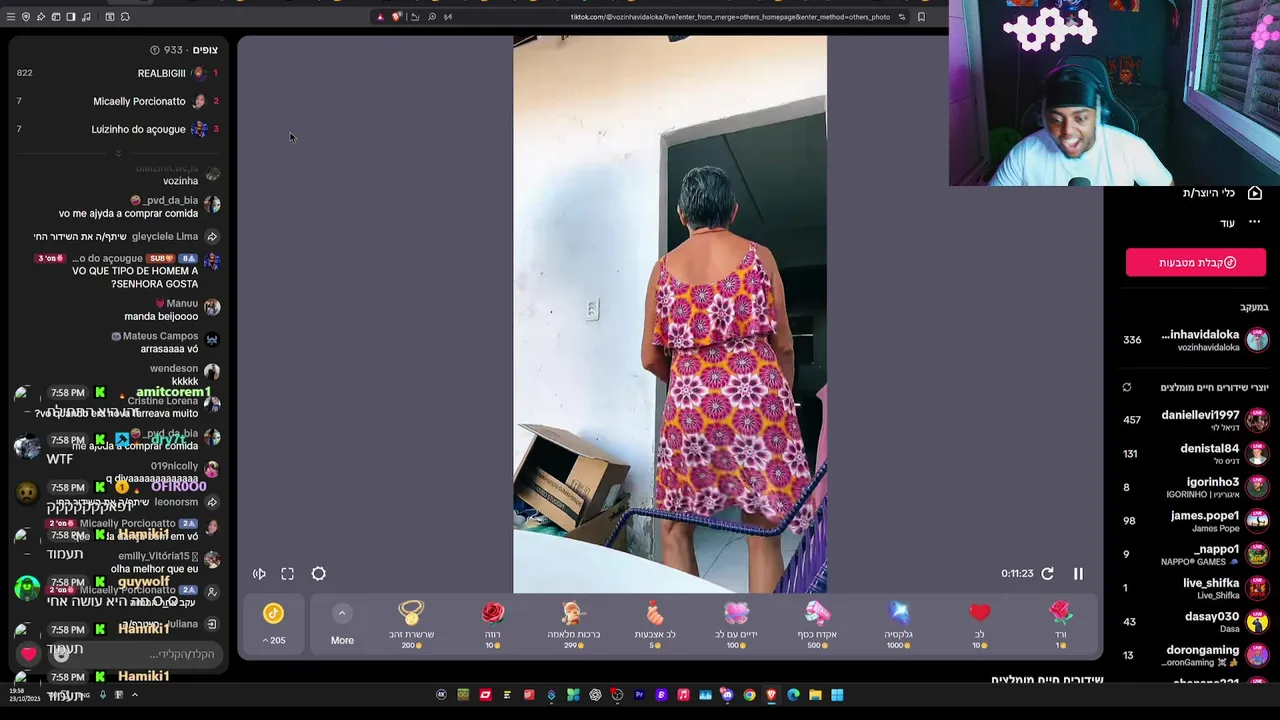Open the TikTok coin balance 205
Image resolution: width=1280 pixels, height=720 pixels.
[273, 623]
